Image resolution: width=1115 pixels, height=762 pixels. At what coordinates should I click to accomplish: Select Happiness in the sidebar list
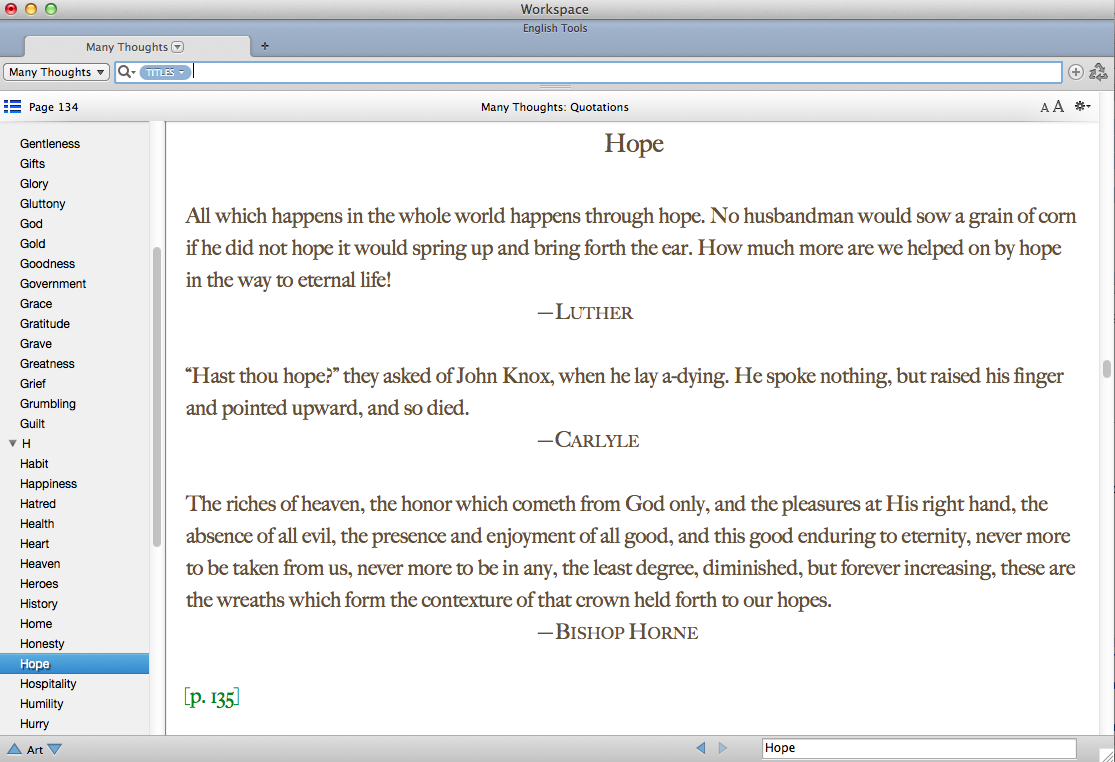coord(48,484)
